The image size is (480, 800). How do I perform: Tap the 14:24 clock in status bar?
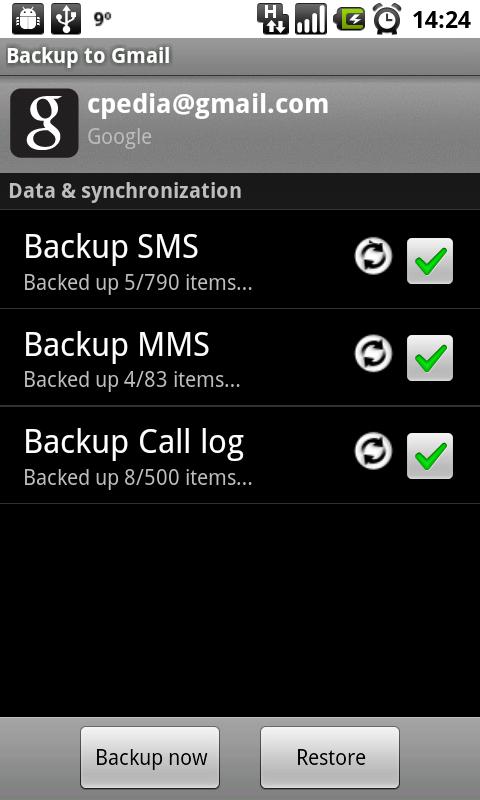pyautogui.click(x=441, y=20)
